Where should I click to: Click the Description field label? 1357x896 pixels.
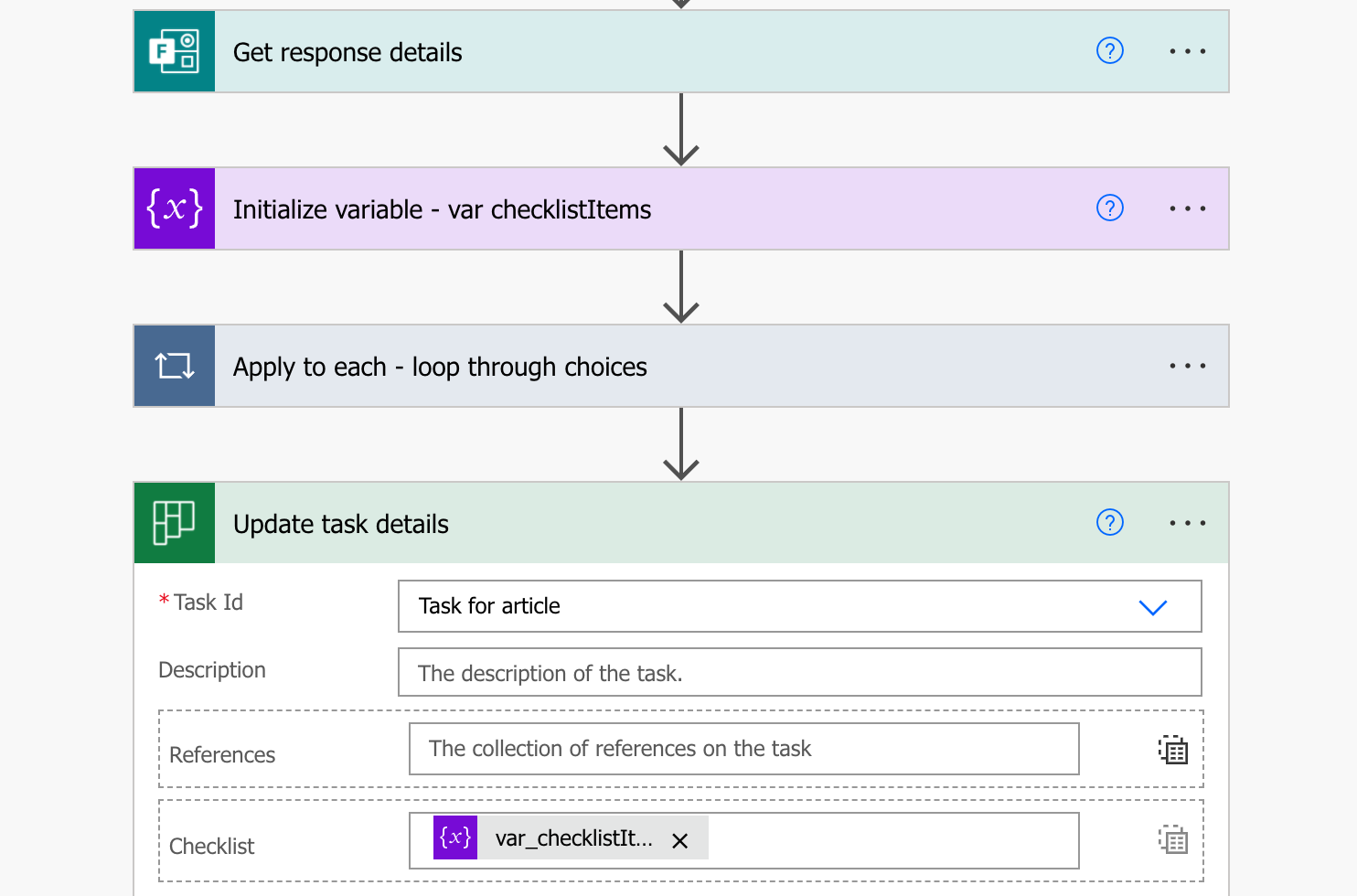(212, 670)
